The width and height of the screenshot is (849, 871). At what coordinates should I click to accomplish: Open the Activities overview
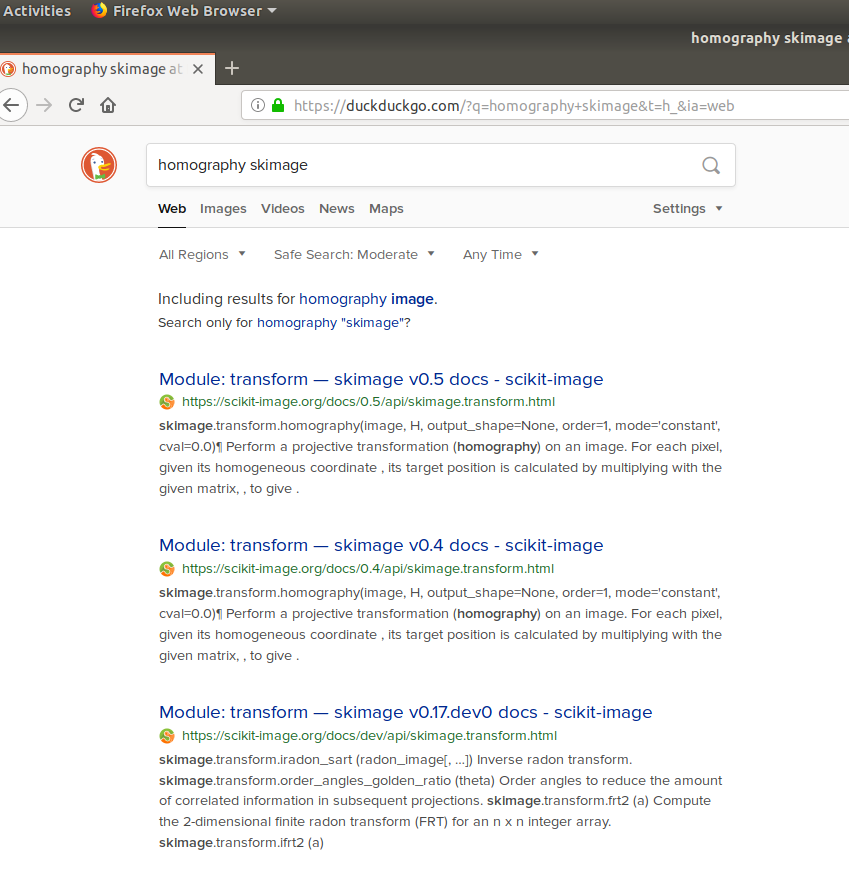tap(37, 10)
